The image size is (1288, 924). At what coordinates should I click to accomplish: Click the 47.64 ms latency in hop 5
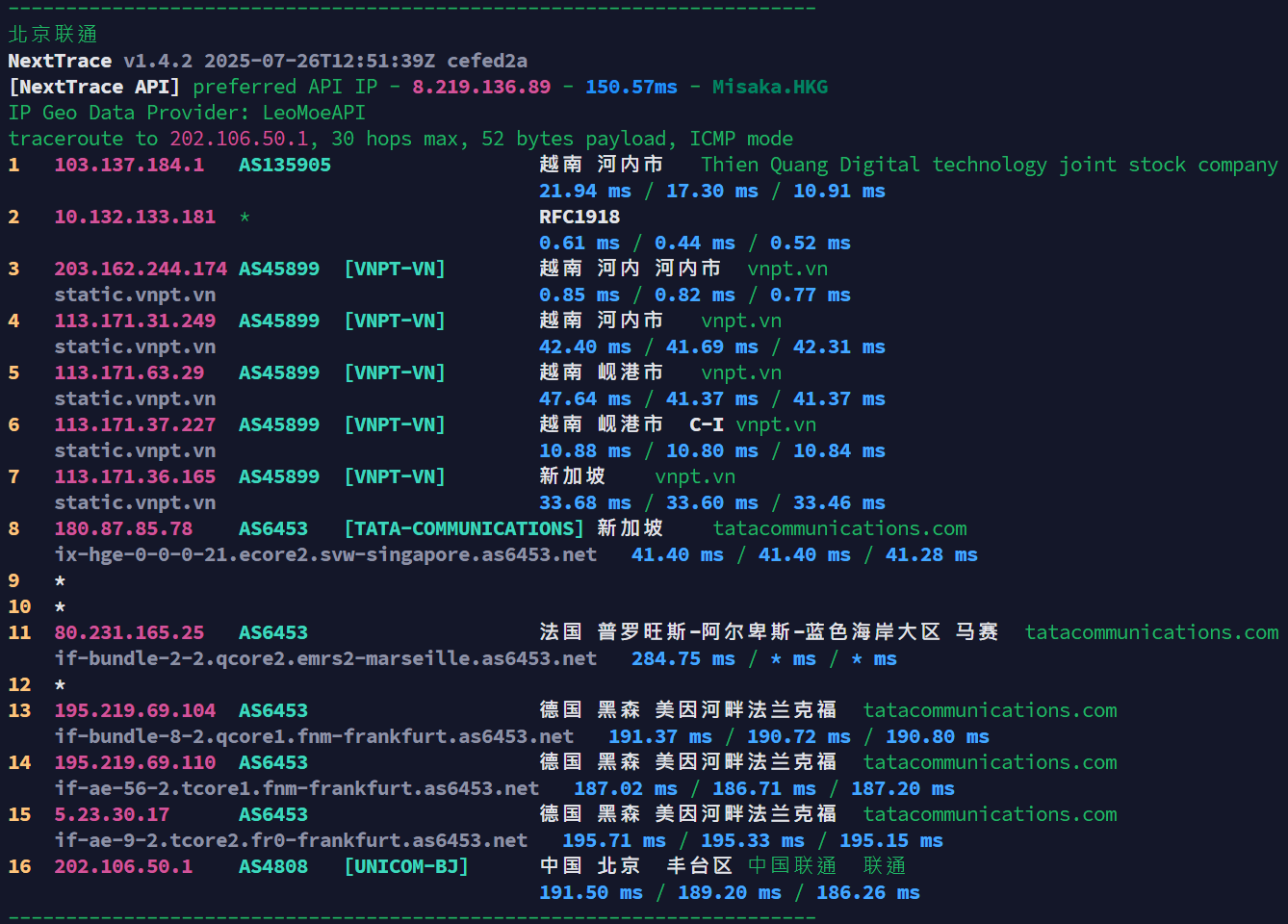coord(585,398)
